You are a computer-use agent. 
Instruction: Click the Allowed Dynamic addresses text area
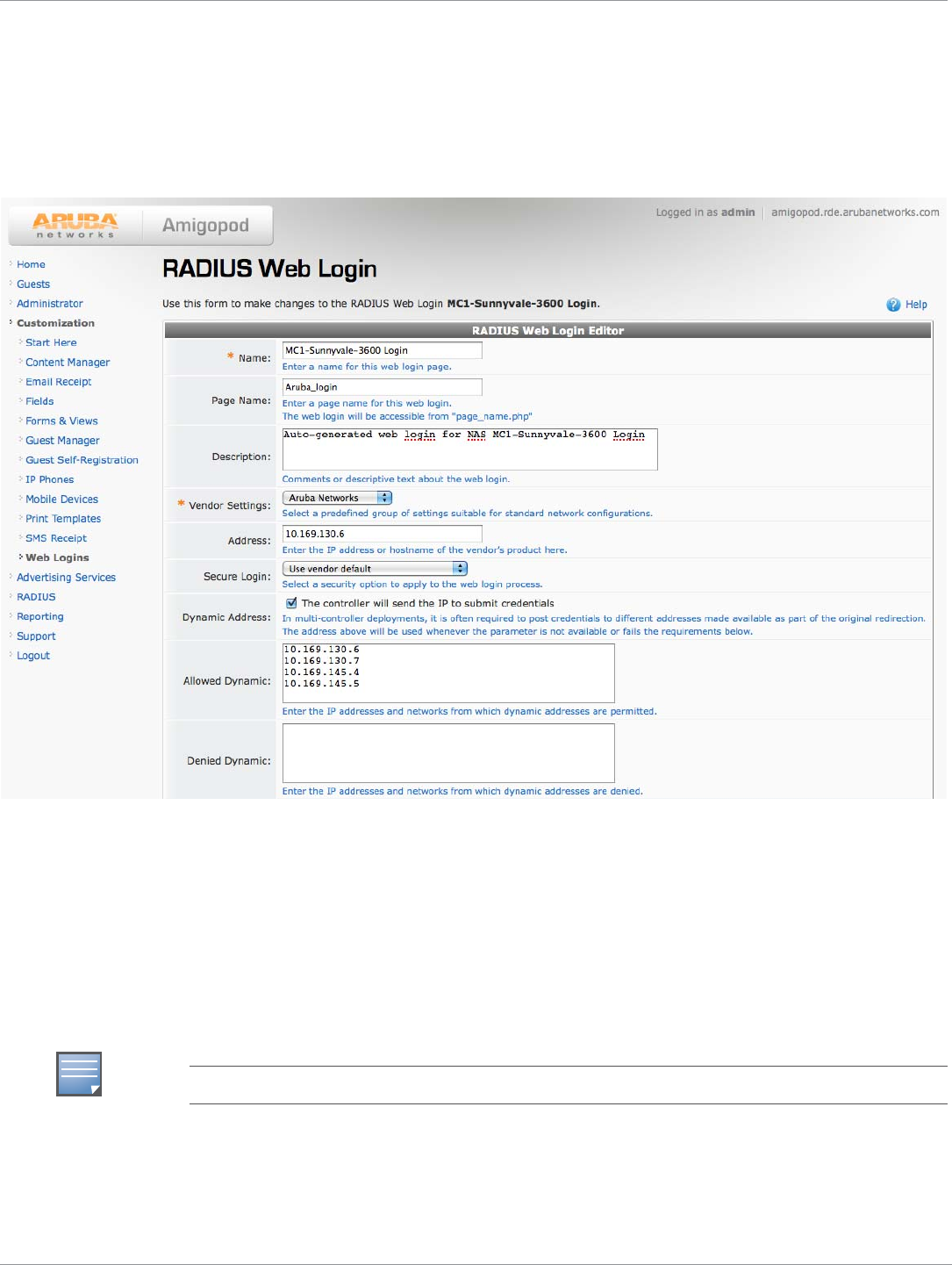(448, 673)
